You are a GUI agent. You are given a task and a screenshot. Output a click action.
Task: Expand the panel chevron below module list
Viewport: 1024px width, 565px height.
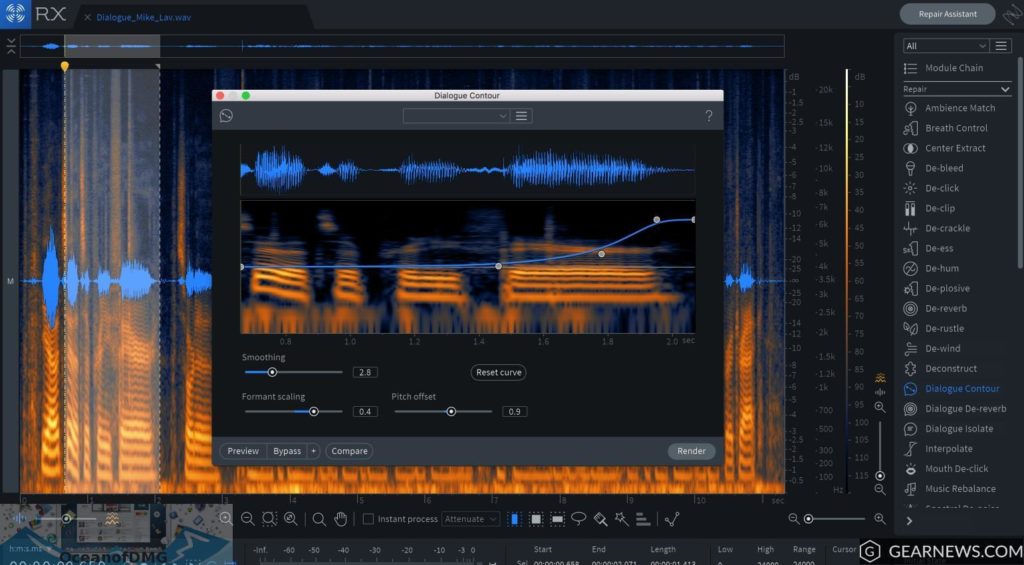tap(909, 521)
